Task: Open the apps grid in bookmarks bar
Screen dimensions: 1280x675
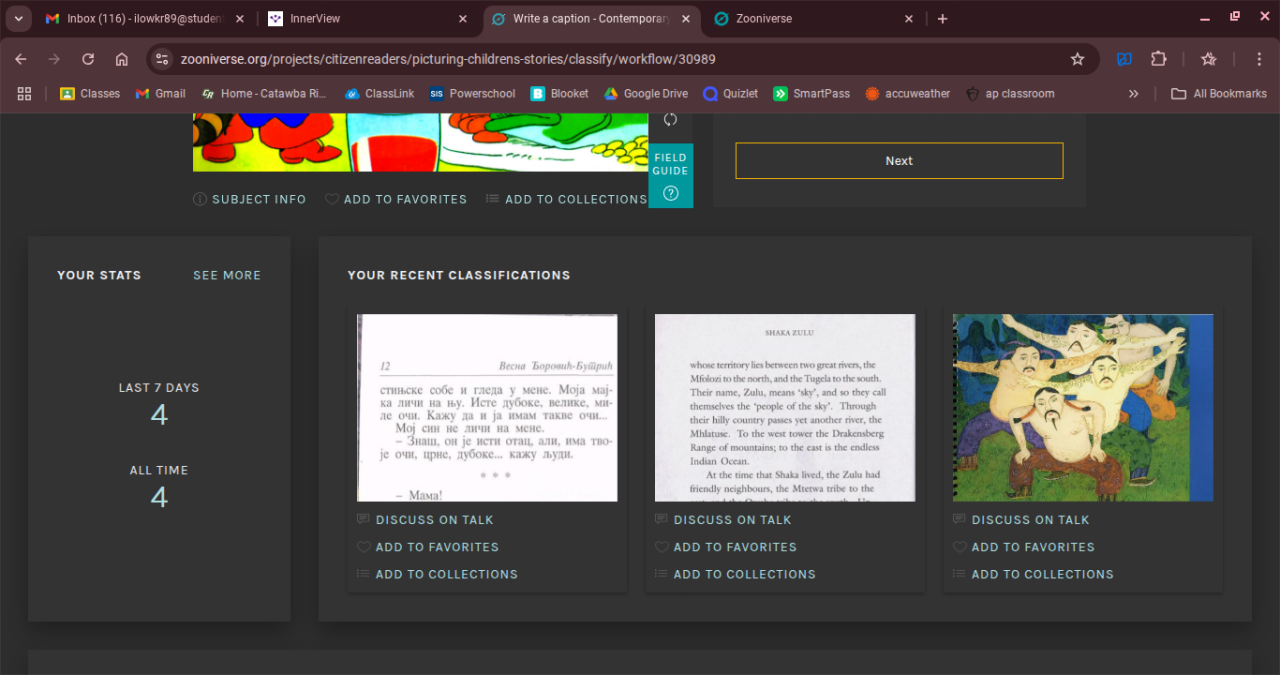Action: click(24, 93)
